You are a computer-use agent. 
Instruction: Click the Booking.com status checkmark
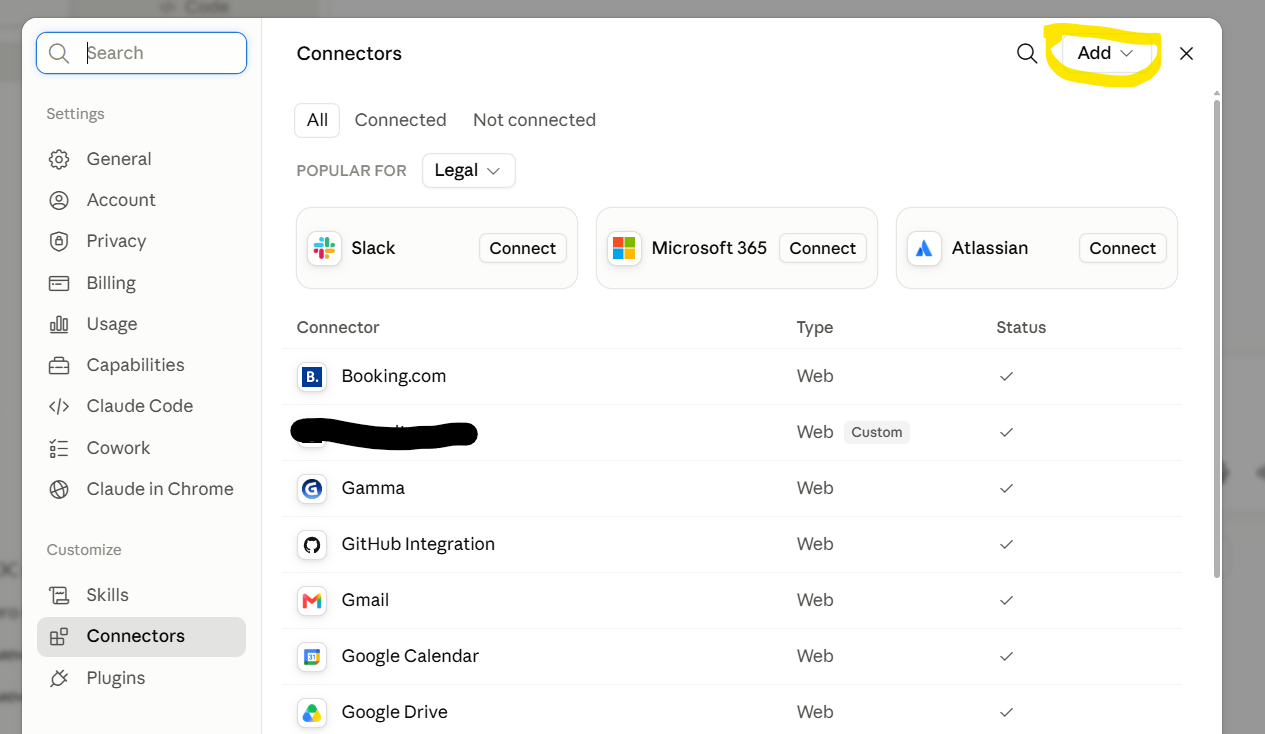1007,377
